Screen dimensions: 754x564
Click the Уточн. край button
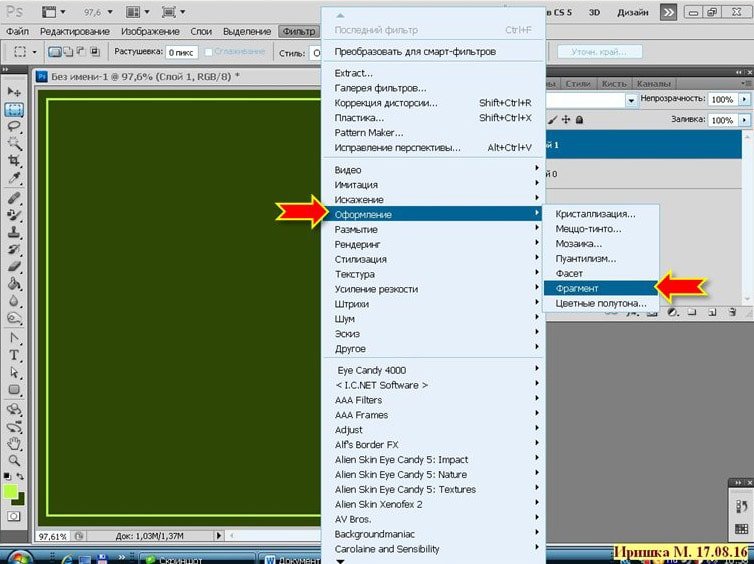[596, 52]
